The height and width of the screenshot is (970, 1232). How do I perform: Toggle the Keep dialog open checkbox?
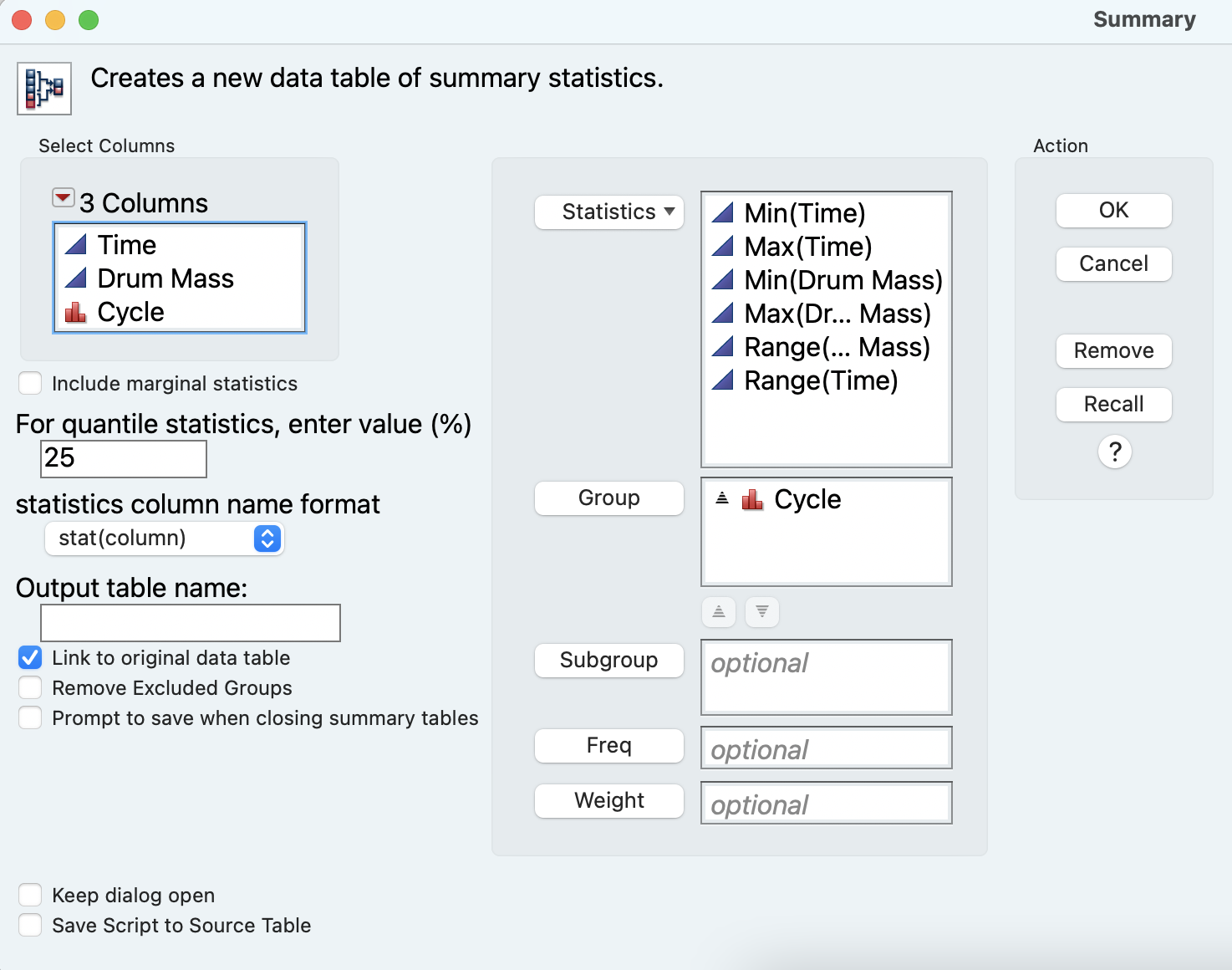point(31,896)
